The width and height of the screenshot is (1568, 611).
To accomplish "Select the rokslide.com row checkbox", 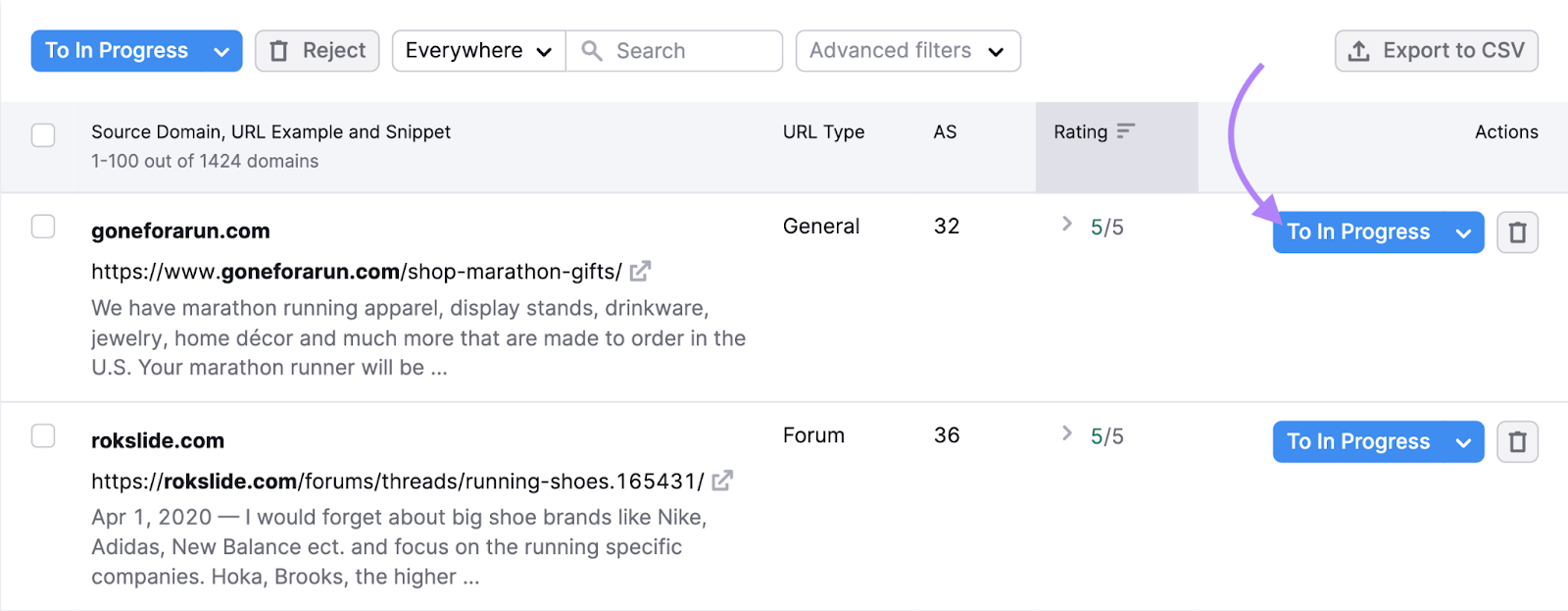I will [x=43, y=435].
